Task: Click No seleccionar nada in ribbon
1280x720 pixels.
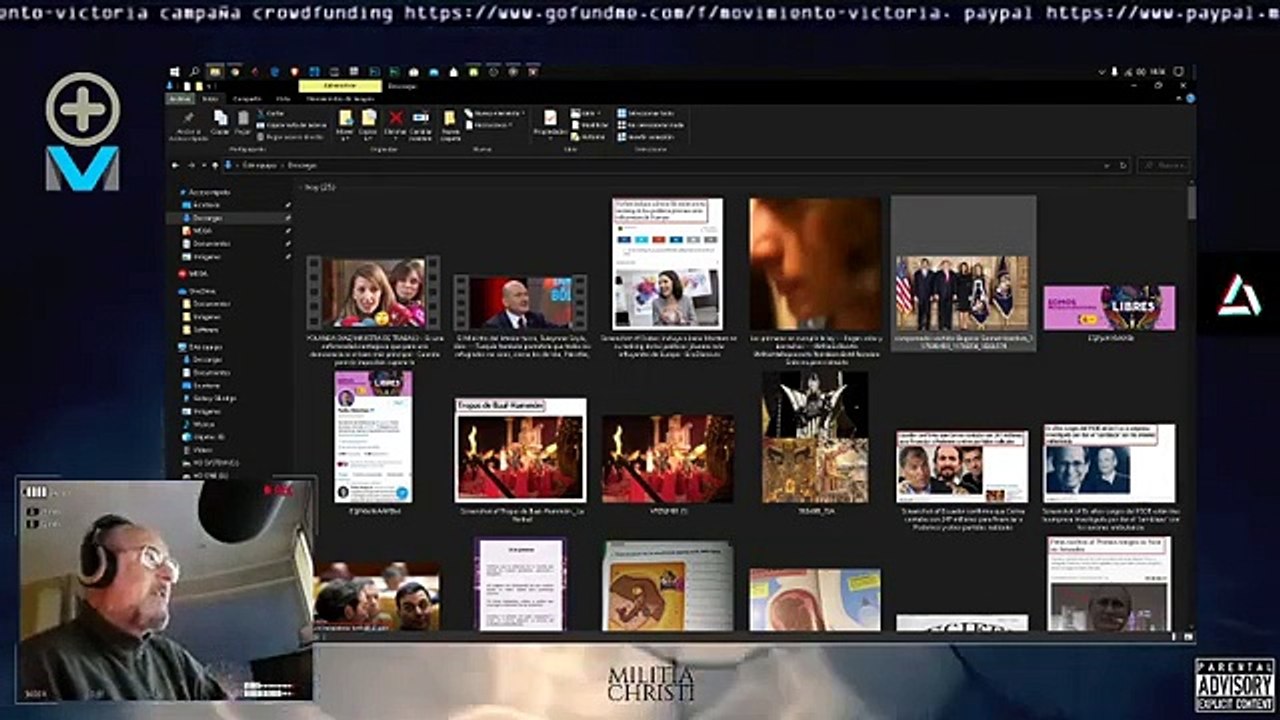Action: click(649, 125)
